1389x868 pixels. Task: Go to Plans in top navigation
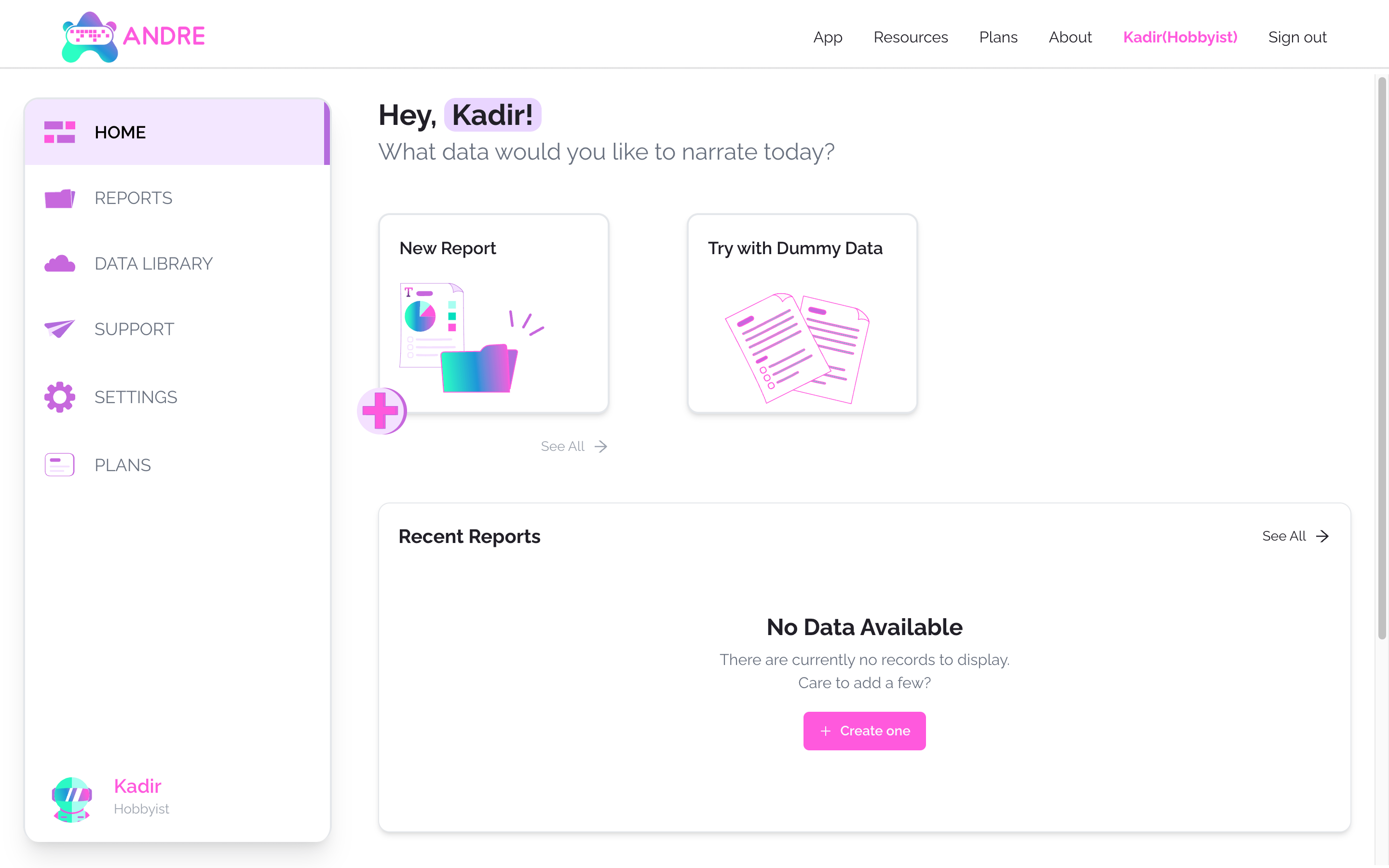(998, 37)
